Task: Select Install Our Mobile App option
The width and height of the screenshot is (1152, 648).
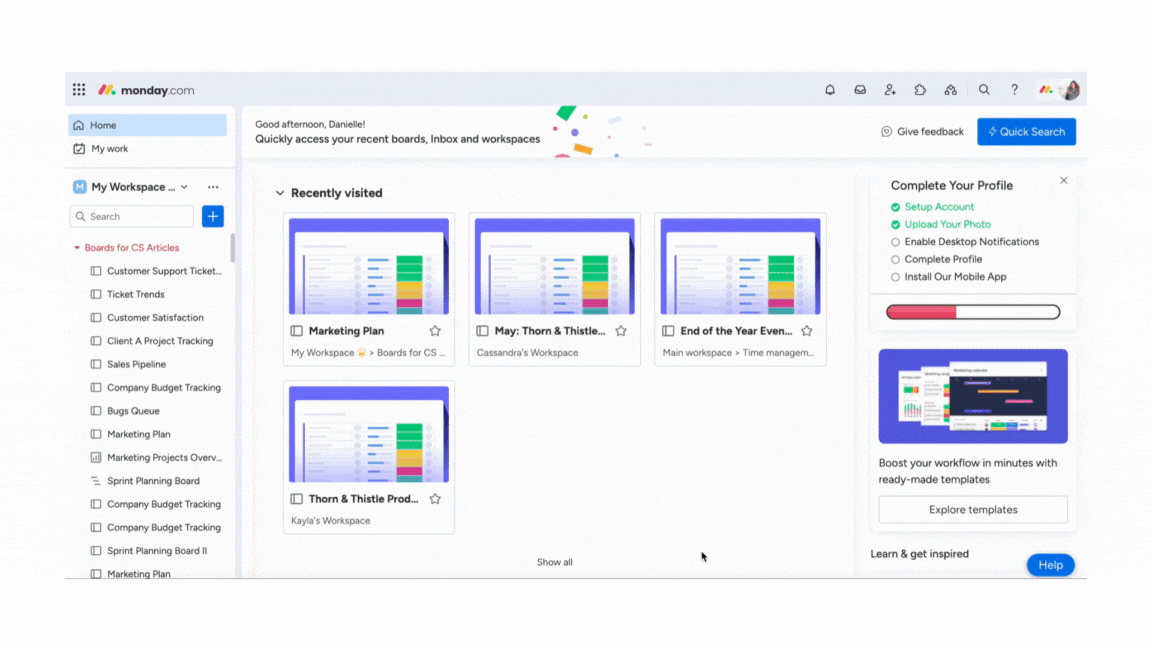Action: pos(948,277)
